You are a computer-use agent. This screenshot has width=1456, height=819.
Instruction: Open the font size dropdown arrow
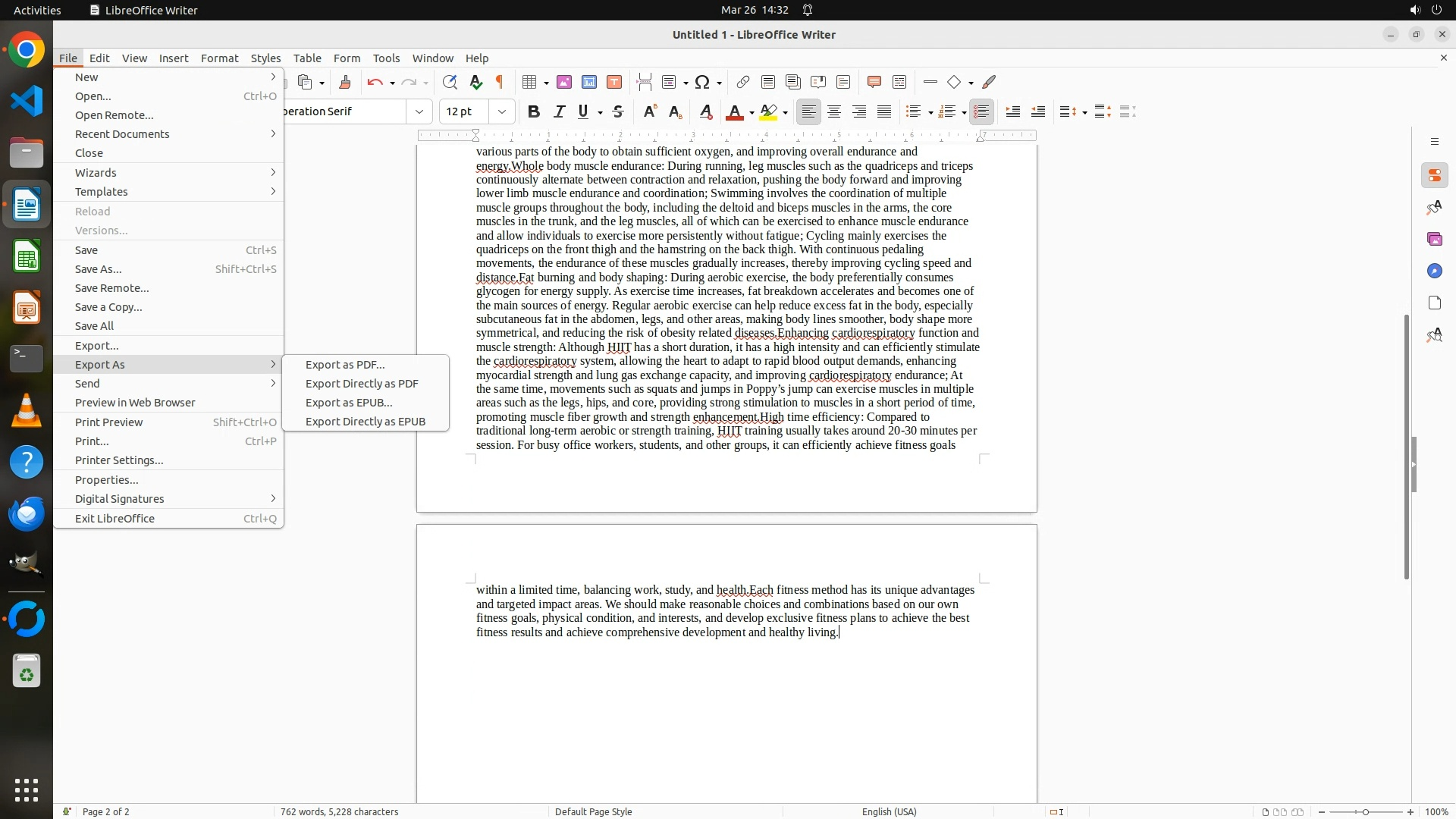click(502, 111)
